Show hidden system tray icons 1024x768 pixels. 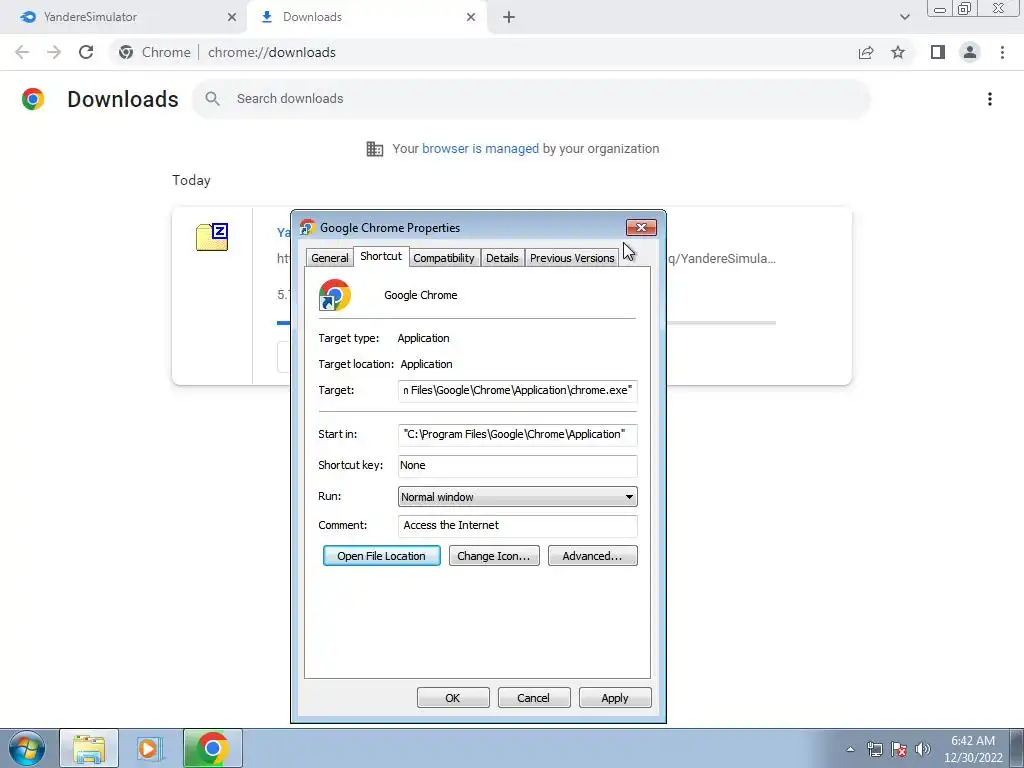[x=850, y=750]
